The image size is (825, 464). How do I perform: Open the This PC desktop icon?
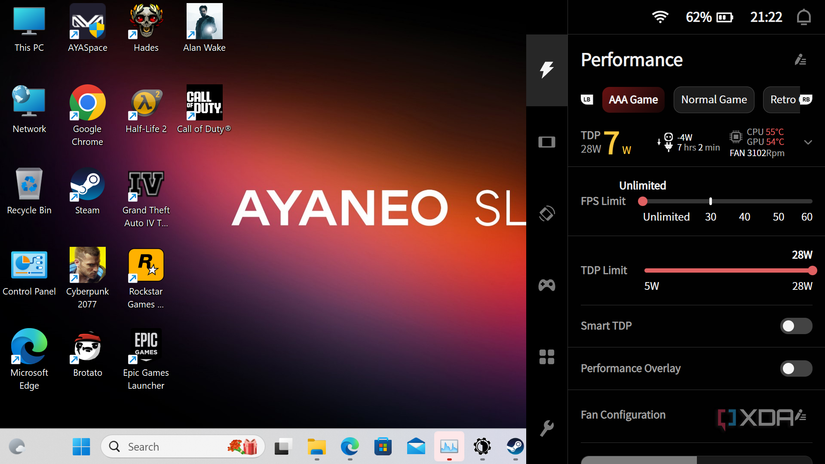(x=29, y=28)
